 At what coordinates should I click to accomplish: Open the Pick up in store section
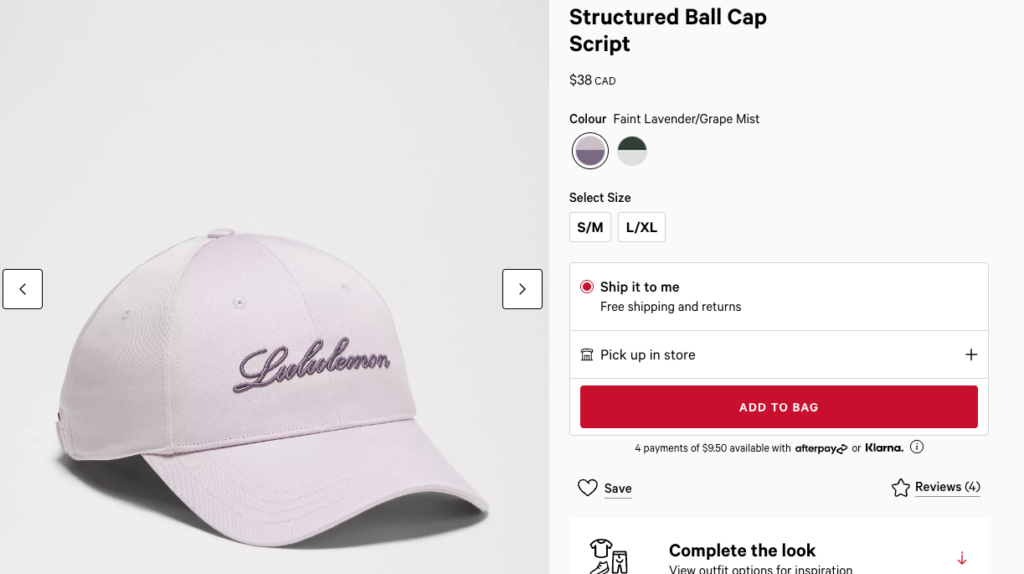648,355
